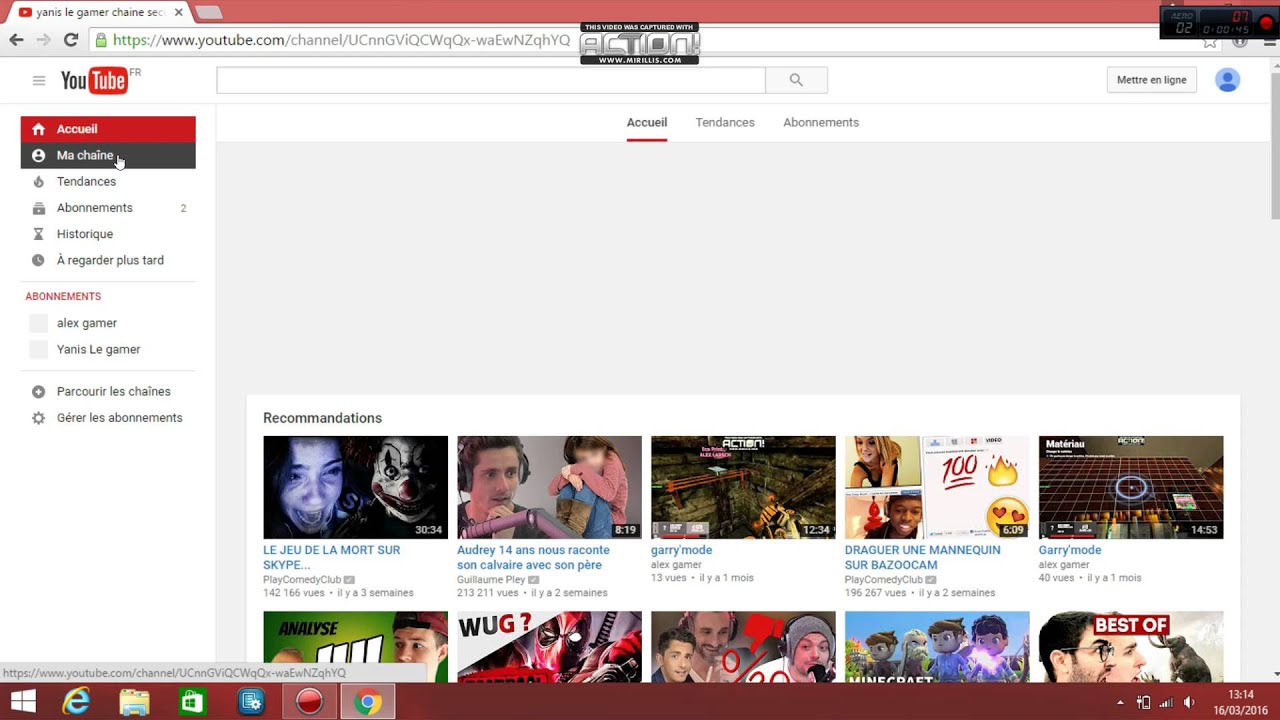1280x720 pixels.
Task: Click the volume speaker tray icon
Action: click(1189, 702)
